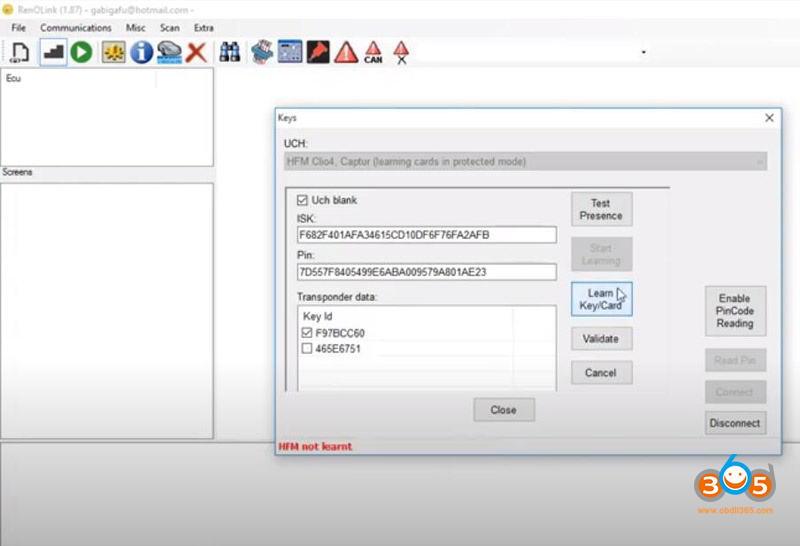Click the green play toolbar icon
This screenshot has height=546, width=800.
click(x=81, y=51)
